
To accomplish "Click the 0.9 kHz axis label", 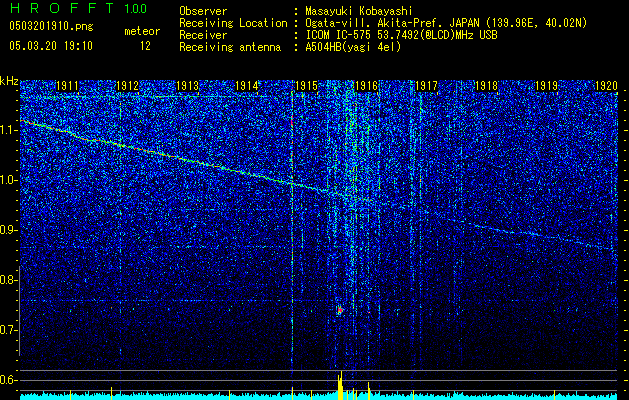I will tap(8, 230).
